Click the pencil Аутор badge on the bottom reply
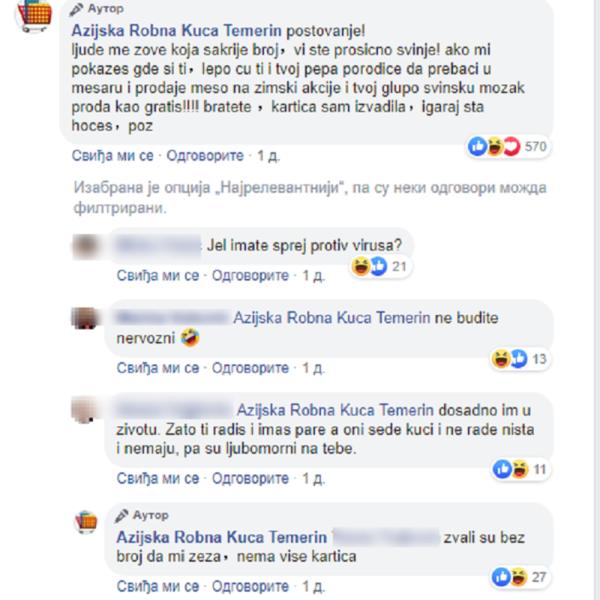This screenshot has height=600, width=600. tap(142, 515)
